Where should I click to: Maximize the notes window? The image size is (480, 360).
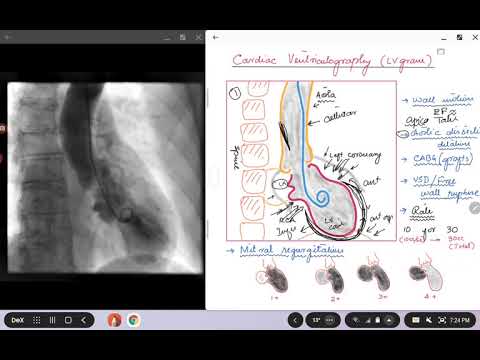point(459,37)
